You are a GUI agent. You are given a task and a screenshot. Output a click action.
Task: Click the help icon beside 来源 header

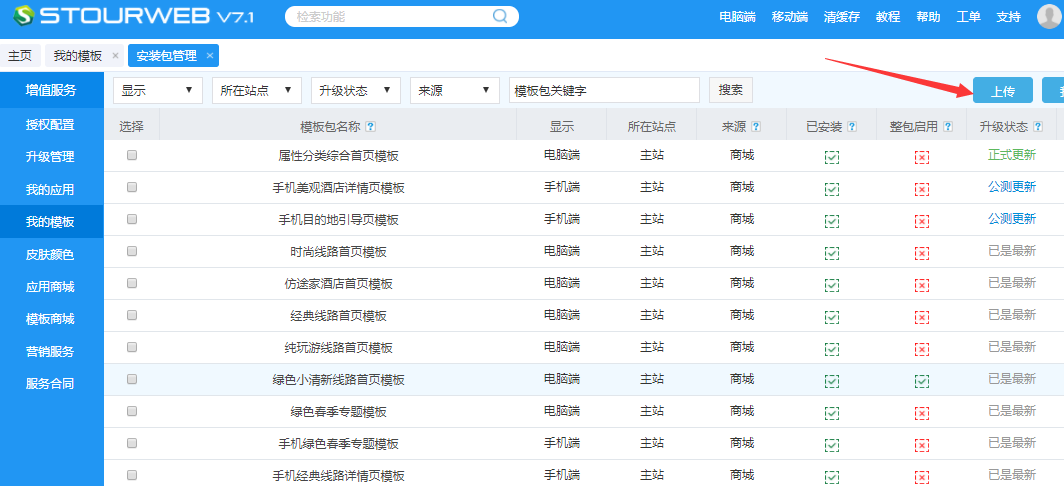756,127
